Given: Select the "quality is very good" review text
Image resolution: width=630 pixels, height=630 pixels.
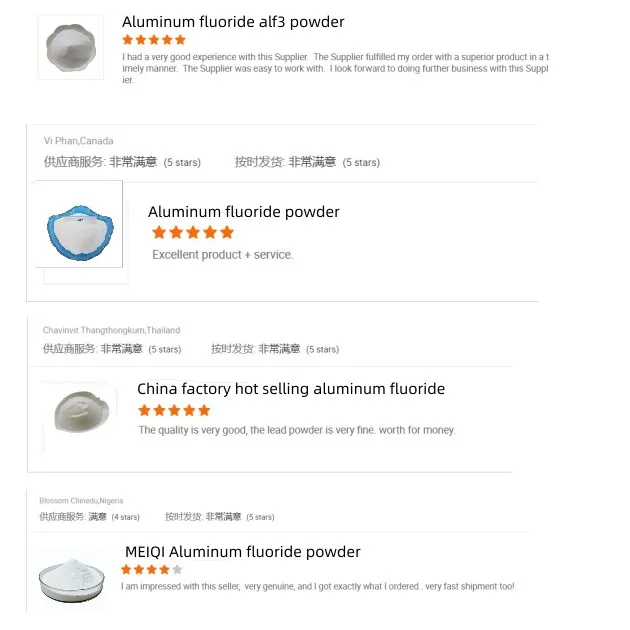Looking at the screenshot, I should [296, 430].
